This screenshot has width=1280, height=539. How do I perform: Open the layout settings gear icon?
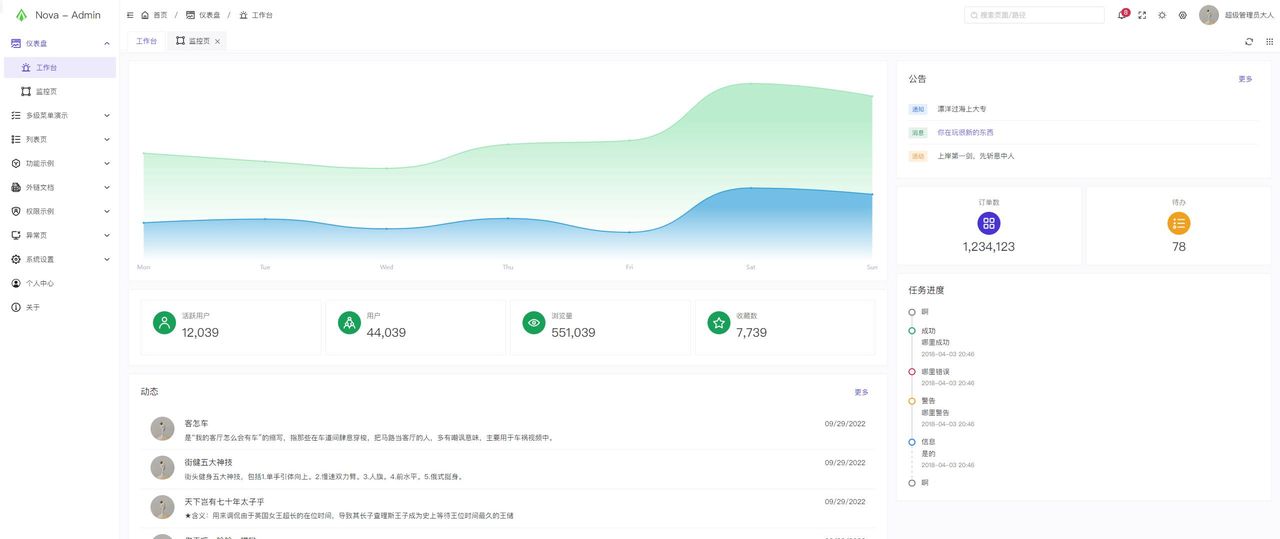tap(1183, 15)
